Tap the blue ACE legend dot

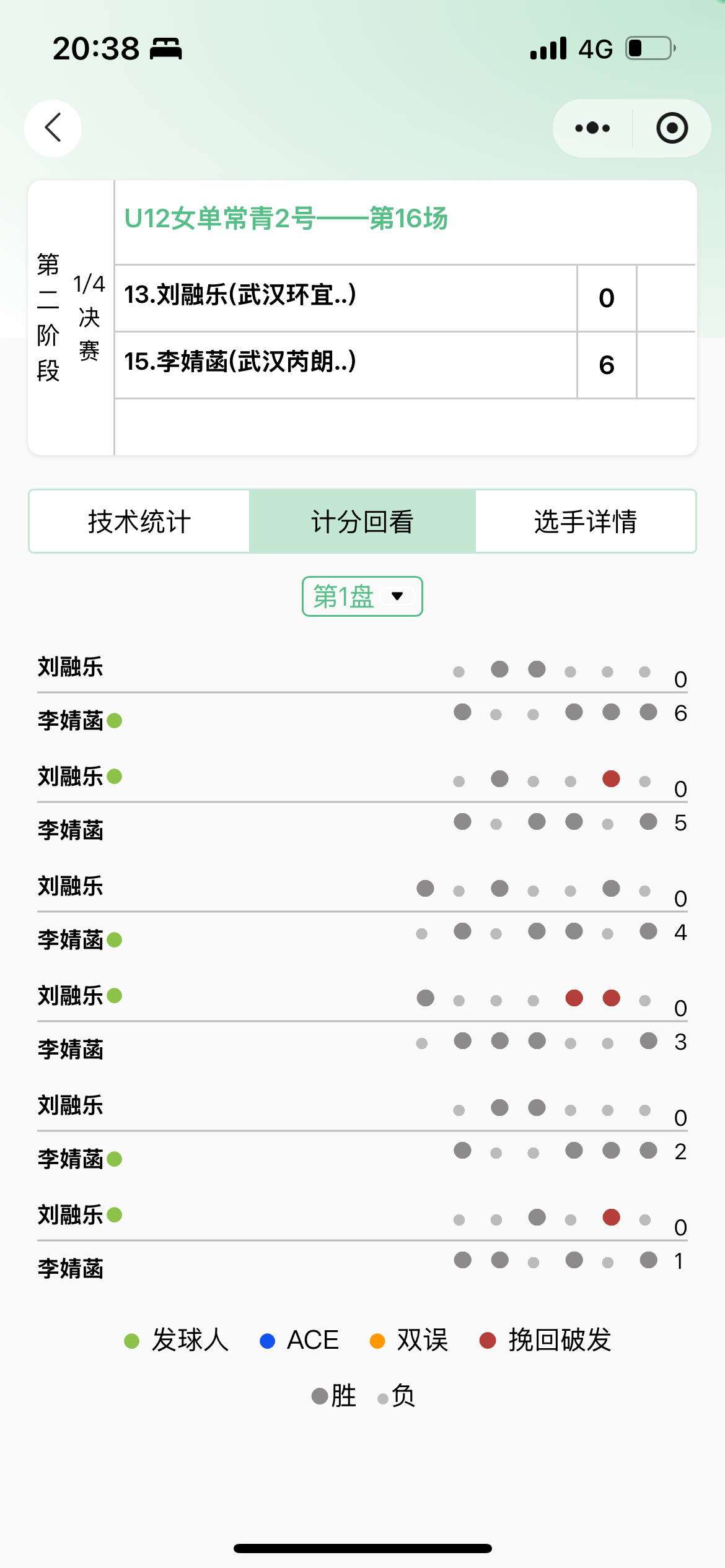click(x=267, y=1341)
